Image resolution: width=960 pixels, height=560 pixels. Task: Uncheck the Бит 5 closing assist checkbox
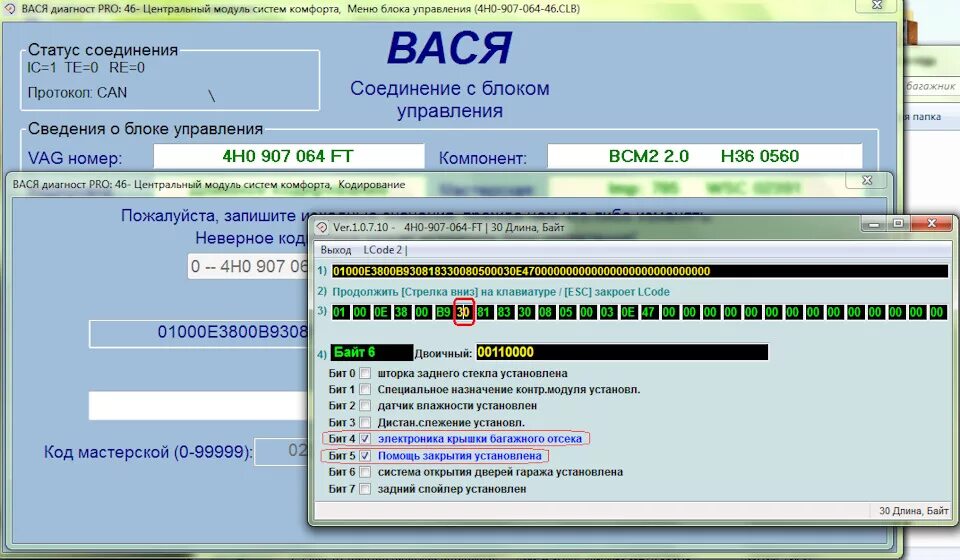coord(365,456)
